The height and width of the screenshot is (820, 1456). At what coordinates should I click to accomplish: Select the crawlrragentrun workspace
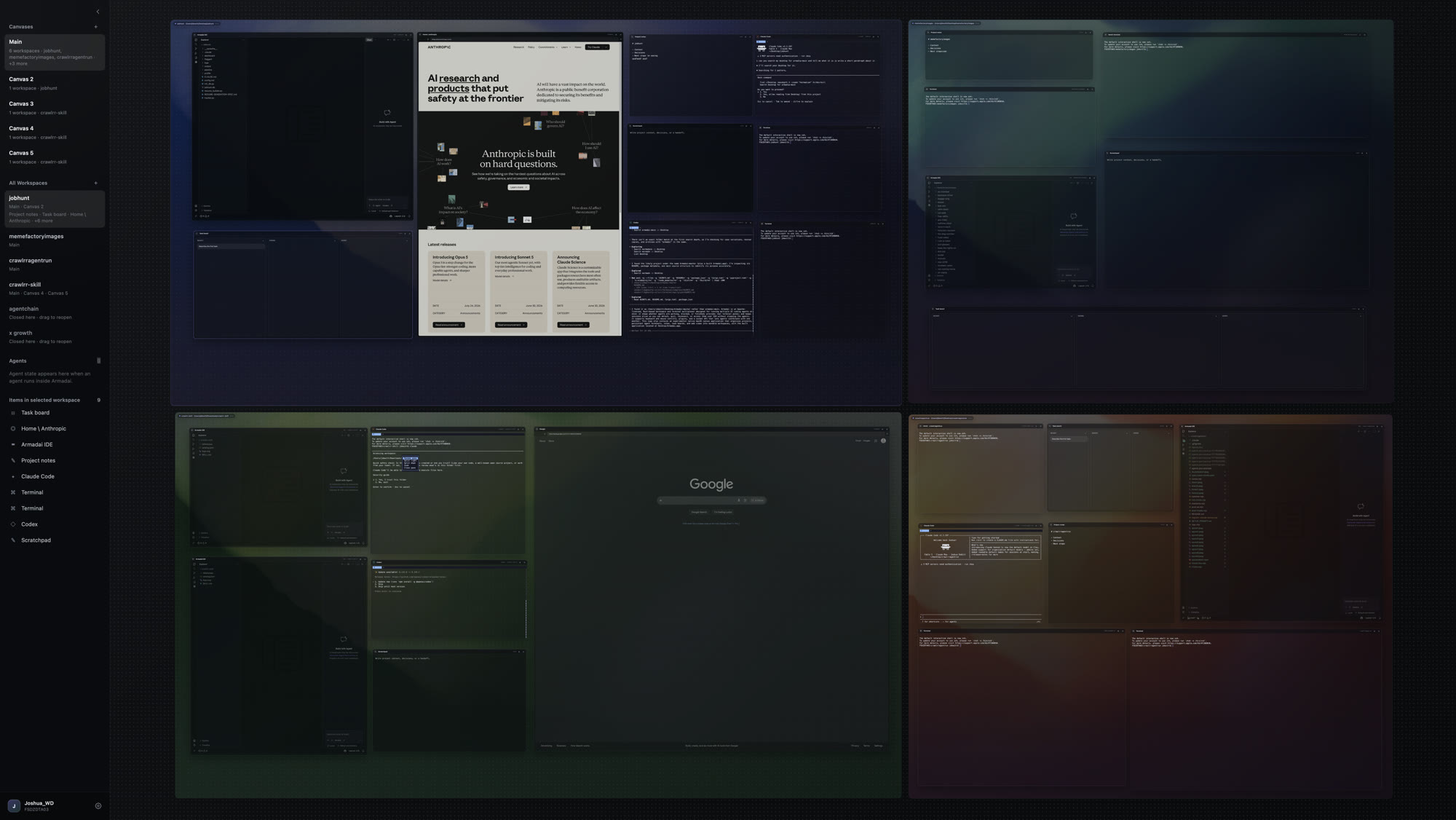point(55,264)
